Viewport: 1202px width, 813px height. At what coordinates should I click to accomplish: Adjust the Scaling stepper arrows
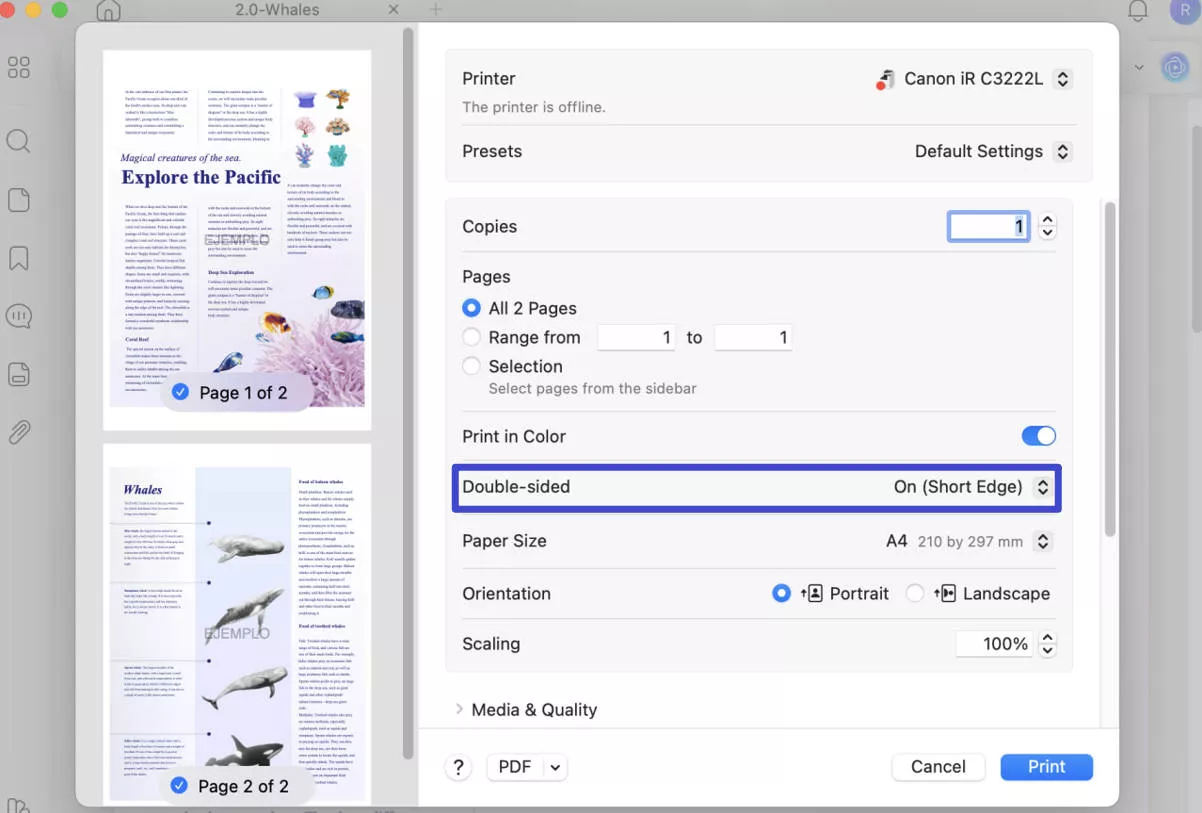click(x=1047, y=643)
